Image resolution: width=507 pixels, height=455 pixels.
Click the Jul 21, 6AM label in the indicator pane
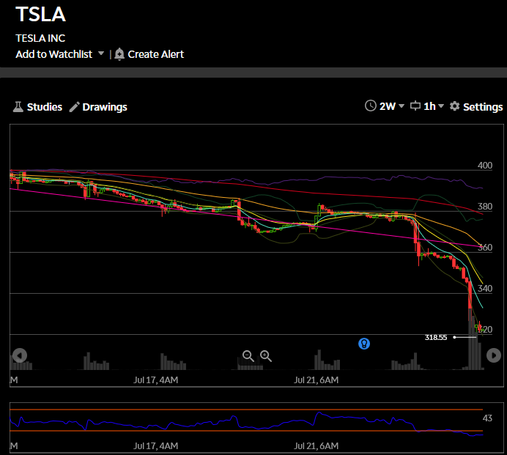[316, 446]
